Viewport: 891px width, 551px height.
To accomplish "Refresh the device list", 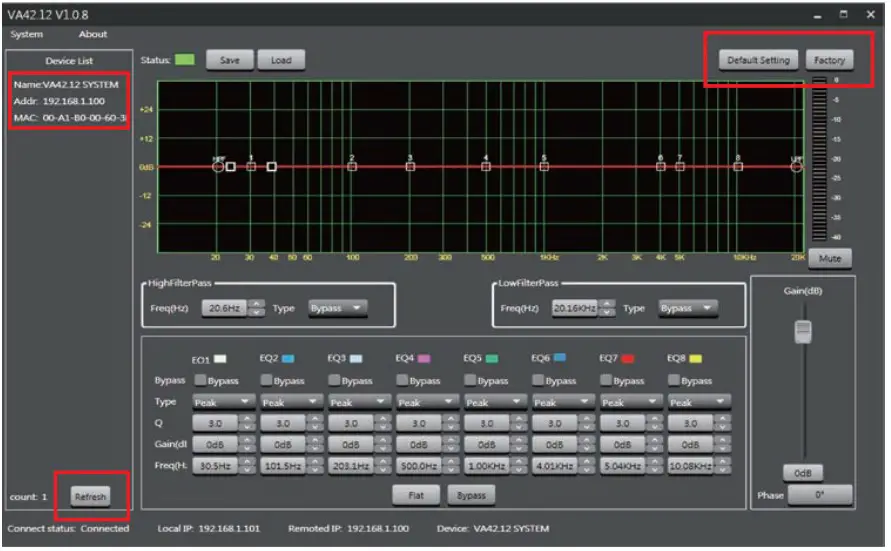I will point(90,496).
